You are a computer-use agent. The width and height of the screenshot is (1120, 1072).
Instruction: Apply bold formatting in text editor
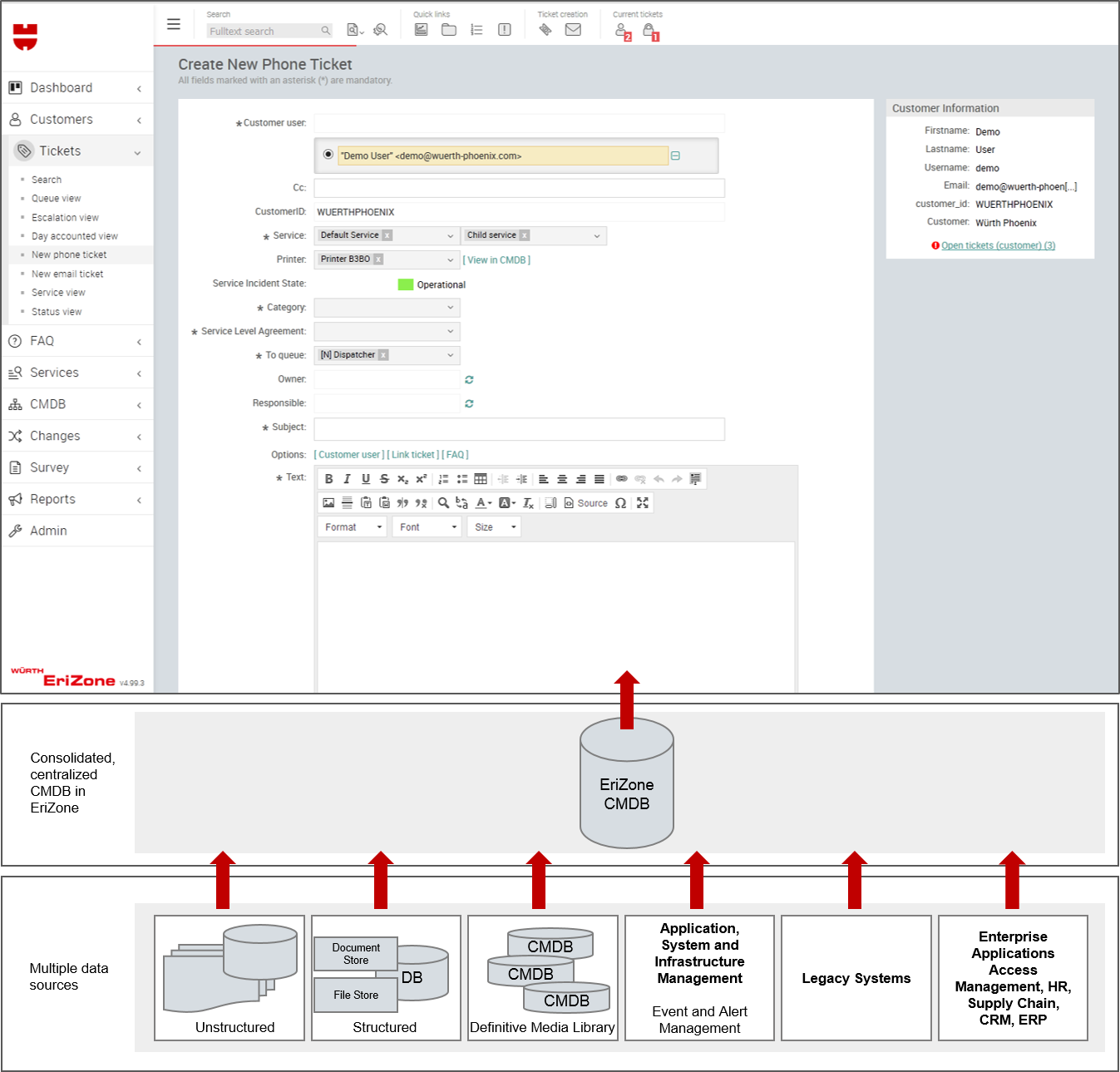tap(329, 479)
